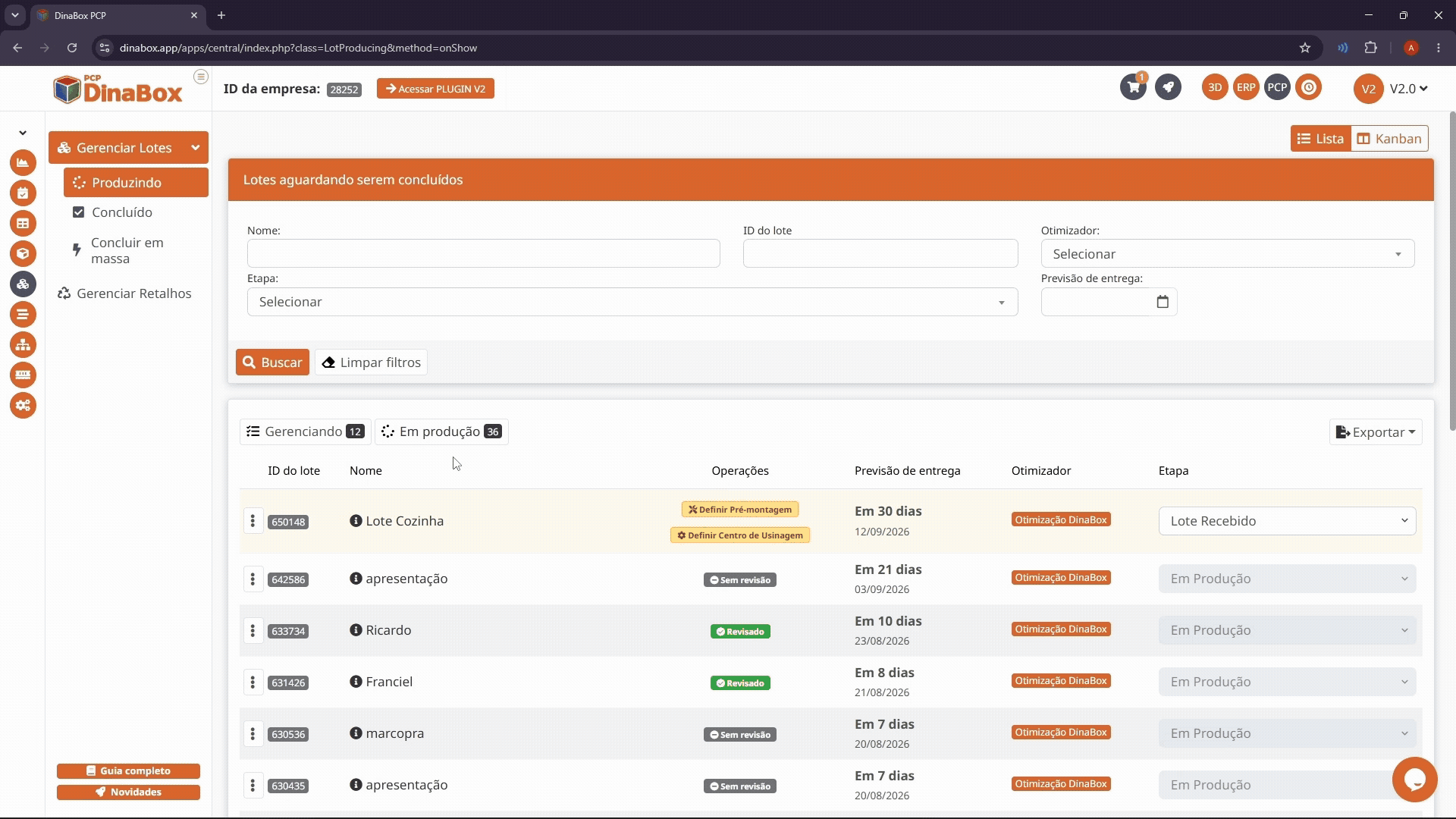This screenshot has width=1456, height=819.
Task: Show info icon for Lote Cozinha
Action: (356, 520)
